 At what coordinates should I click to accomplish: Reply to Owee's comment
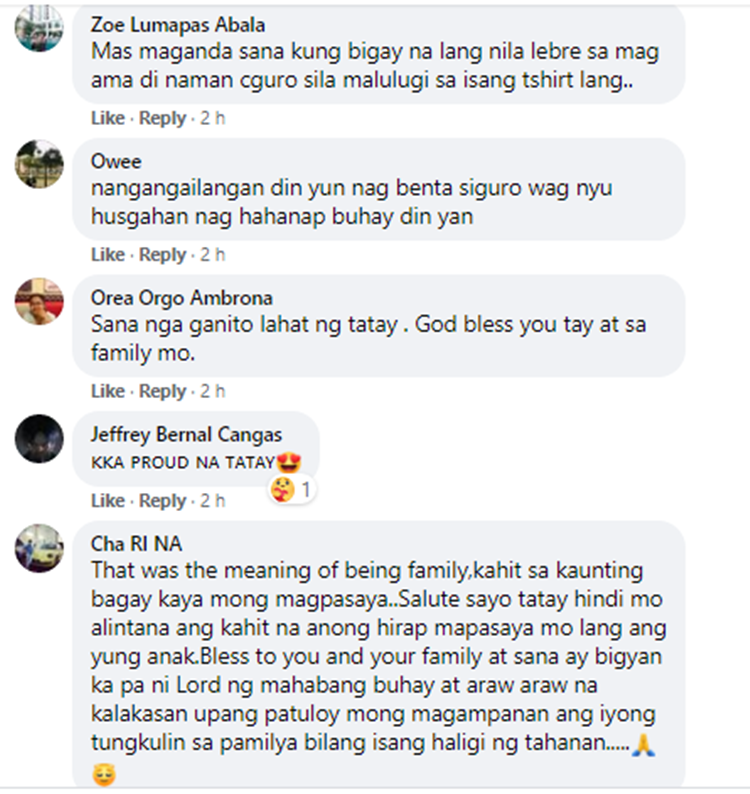(x=163, y=254)
